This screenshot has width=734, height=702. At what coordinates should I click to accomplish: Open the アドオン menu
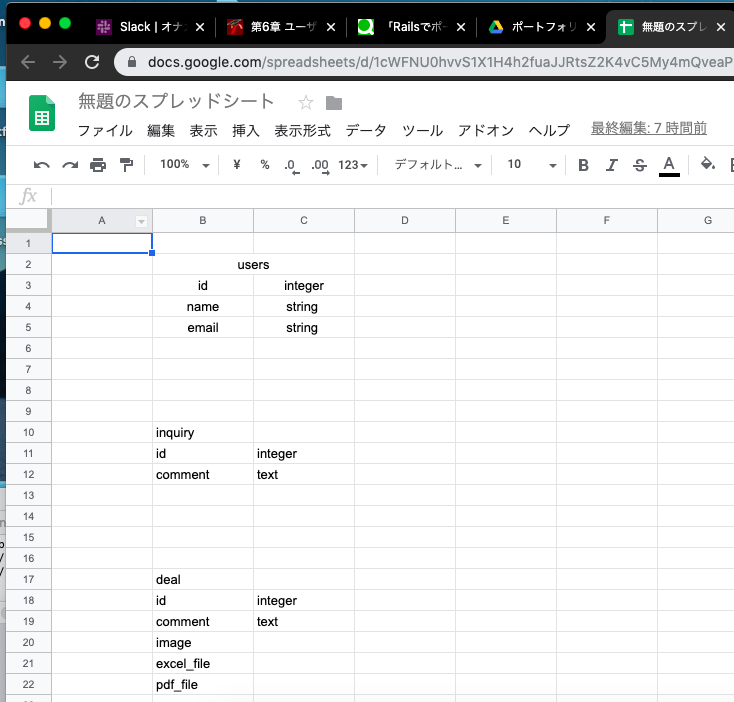tap(486, 130)
